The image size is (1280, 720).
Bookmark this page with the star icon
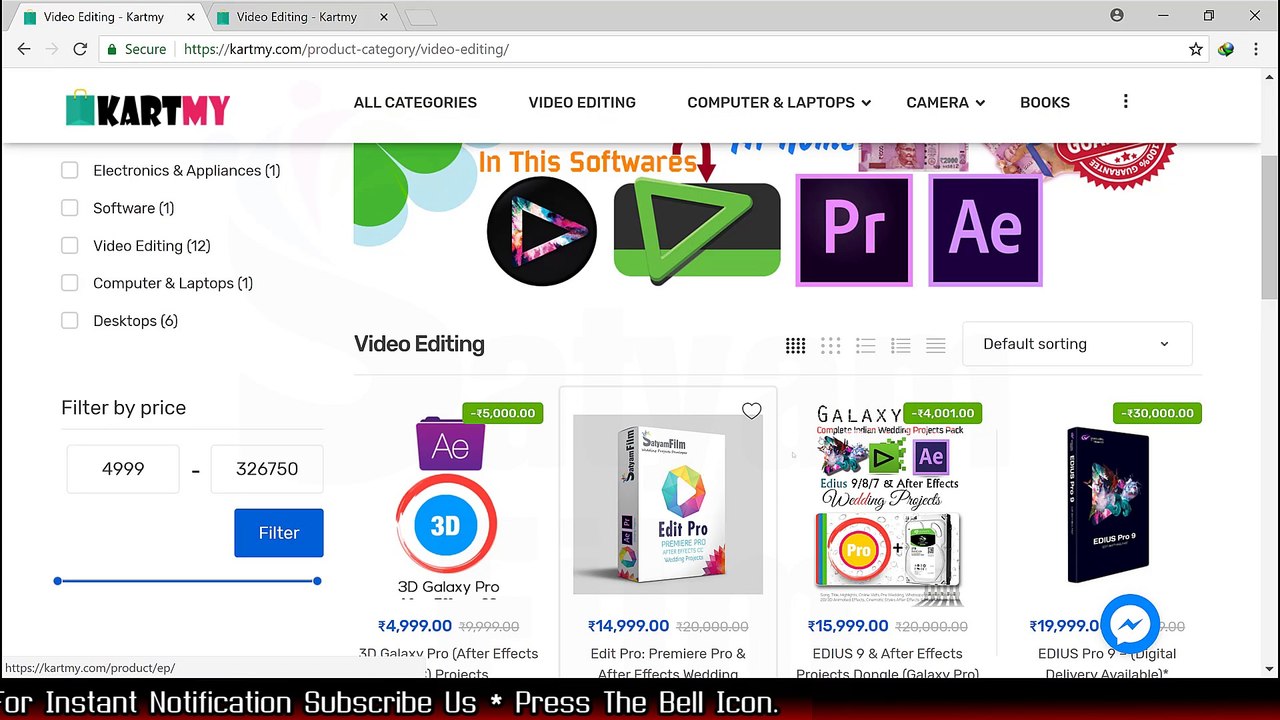1195,49
